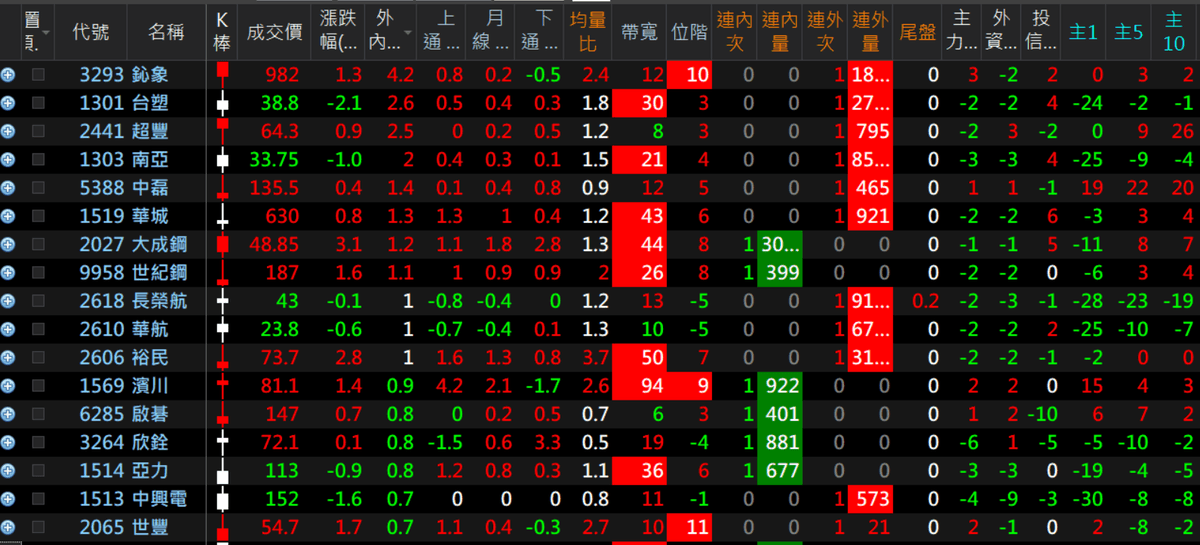Click the blue plus icon for 1519 華城
Viewport: 1200px width, 545px height.
pyautogui.click(x=8, y=215)
